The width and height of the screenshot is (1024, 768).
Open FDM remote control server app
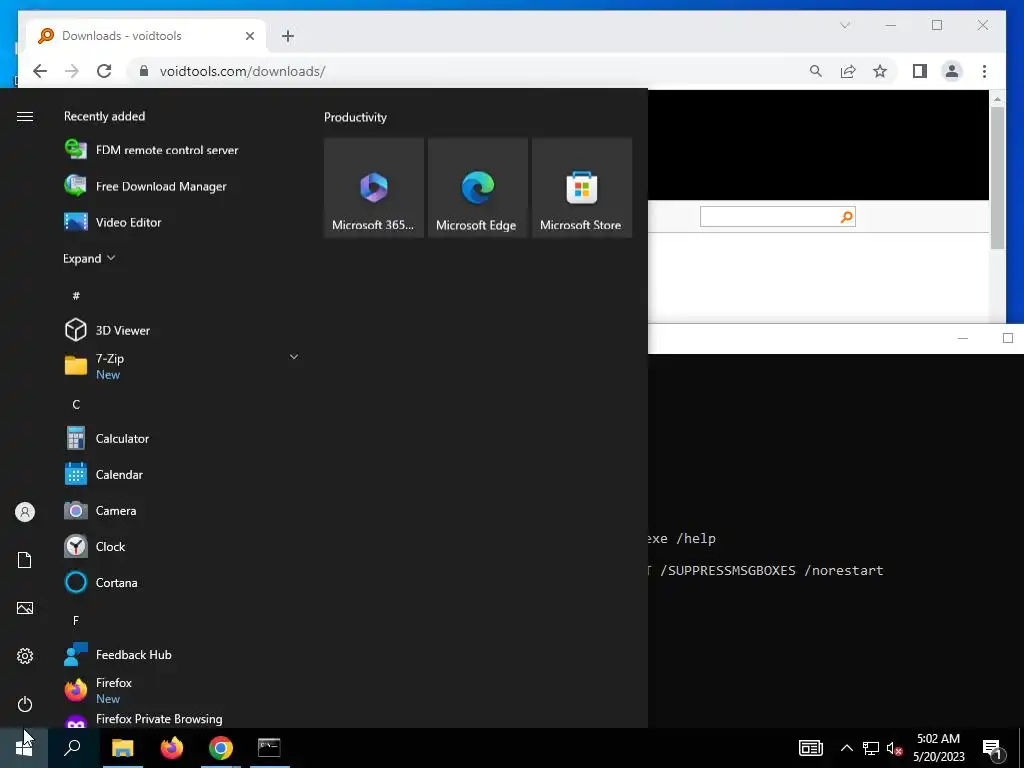[x=151, y=150]
